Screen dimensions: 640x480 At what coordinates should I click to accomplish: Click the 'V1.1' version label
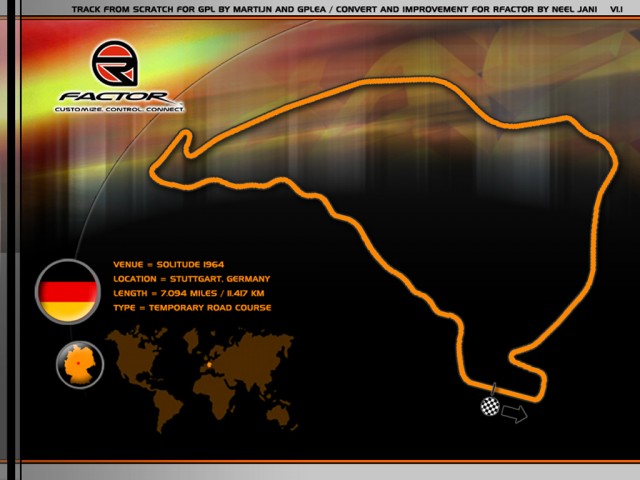tap(616, 9)
